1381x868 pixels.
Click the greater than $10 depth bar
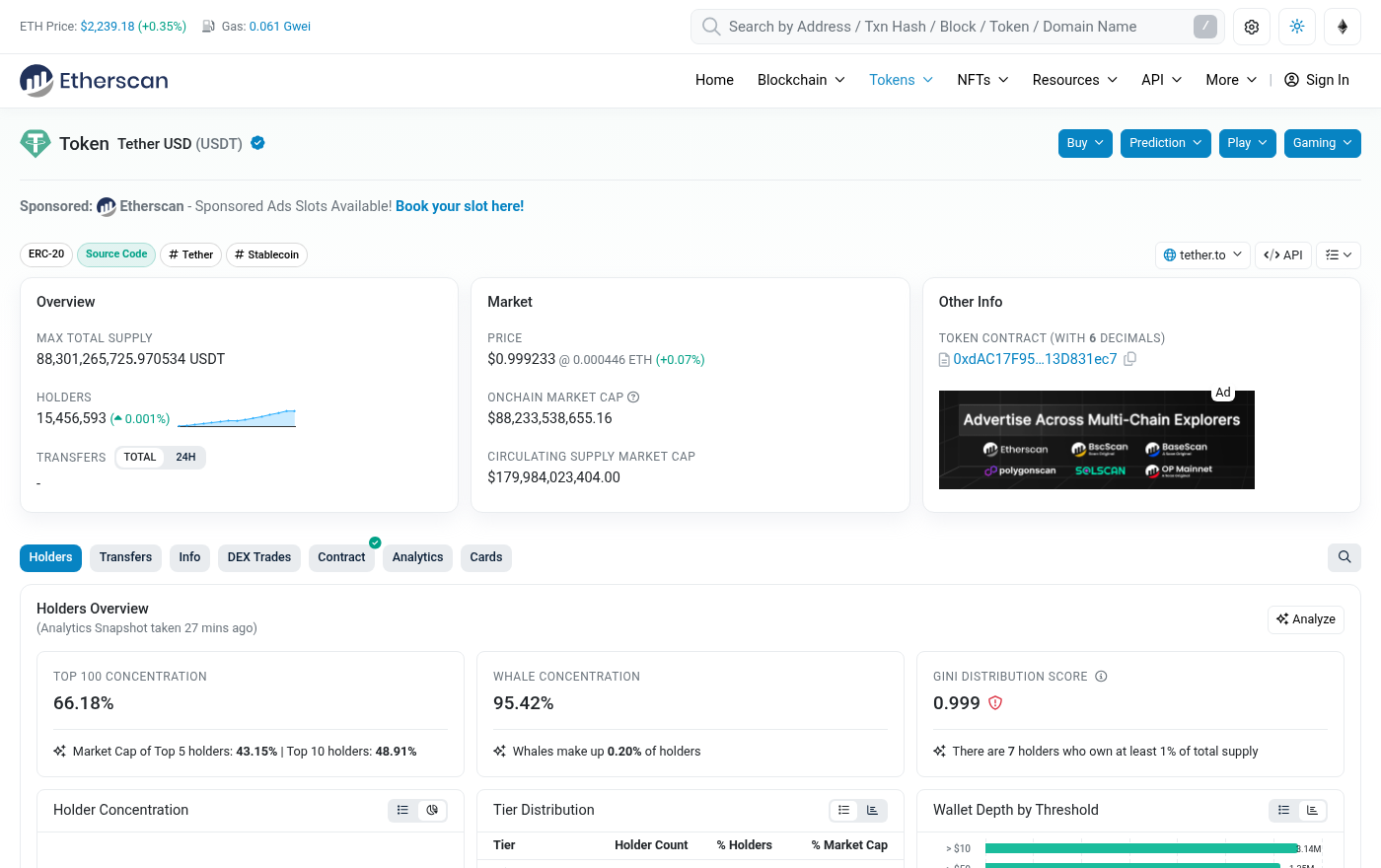tap(1140, 848)
